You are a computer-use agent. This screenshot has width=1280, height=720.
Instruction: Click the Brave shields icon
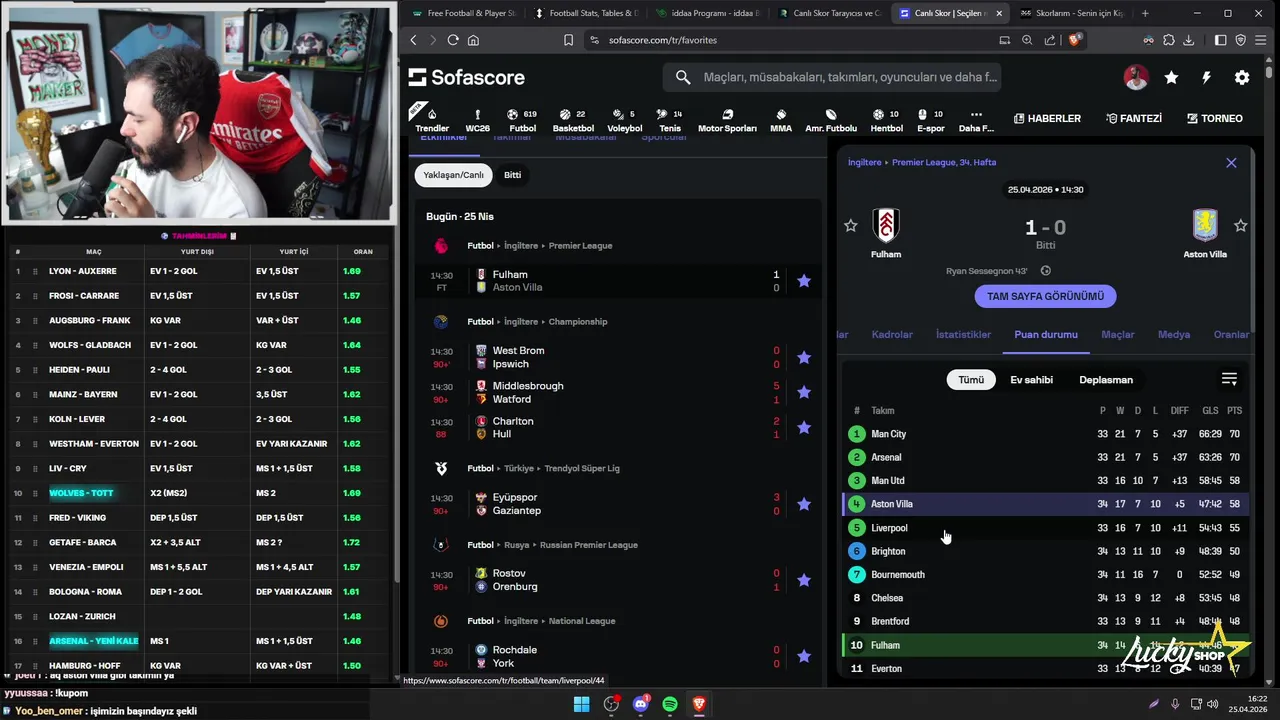[1075, 40]
